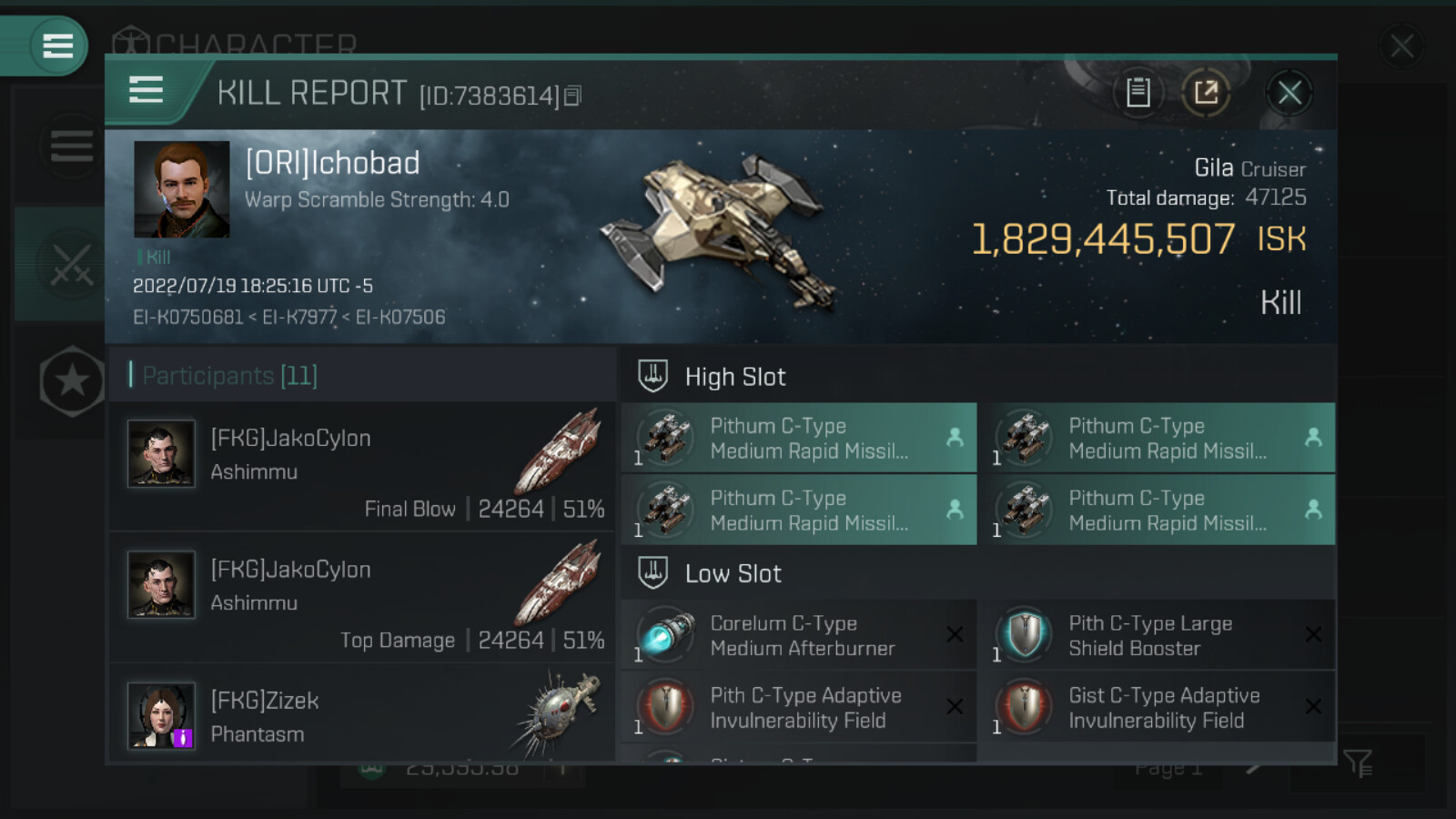Open Ichobad's character portrait

click(x=182, y=189)
